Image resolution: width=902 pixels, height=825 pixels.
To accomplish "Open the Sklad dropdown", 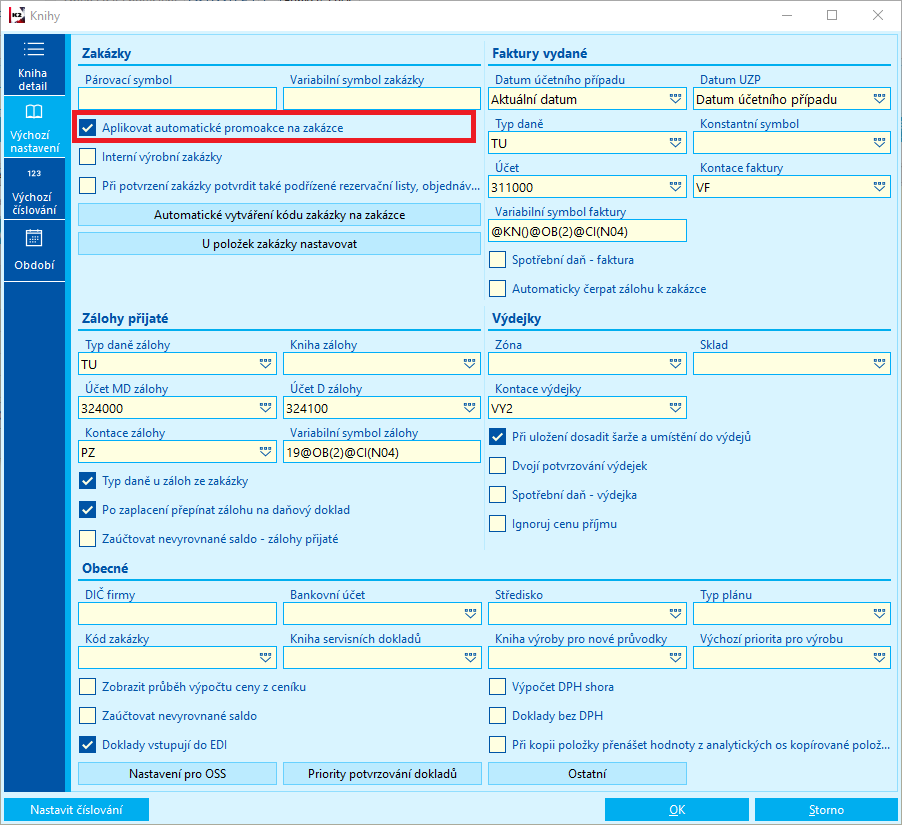I will point(880,364).
